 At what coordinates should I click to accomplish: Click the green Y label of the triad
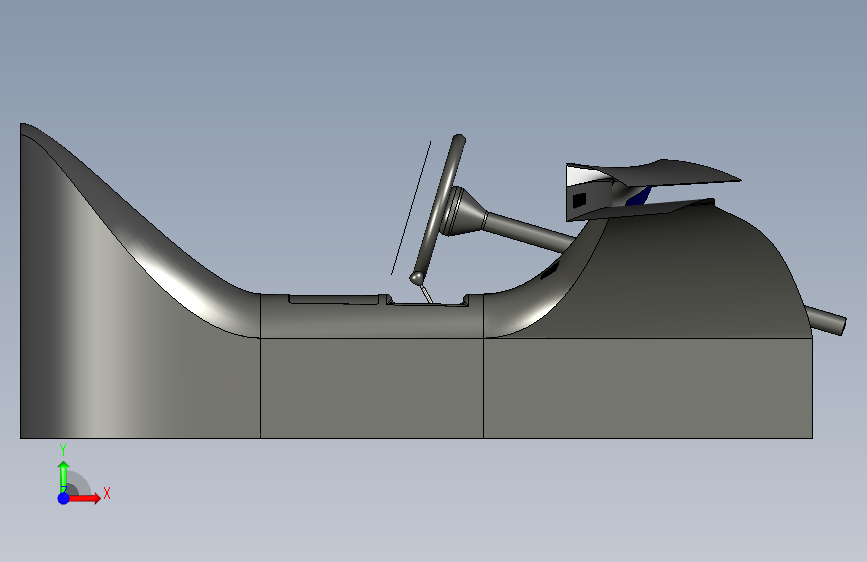click(63, 450)
